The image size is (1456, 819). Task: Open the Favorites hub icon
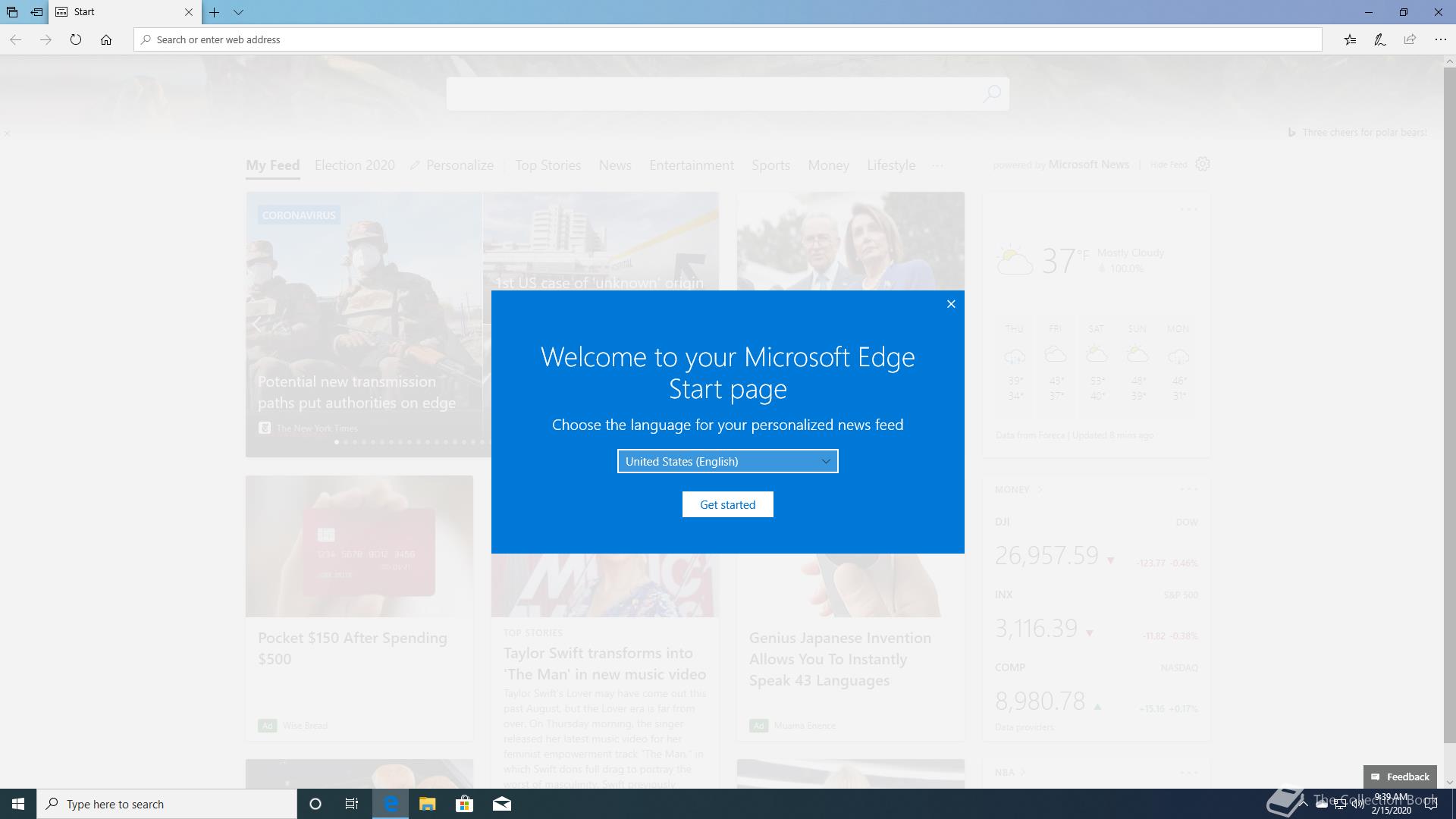click(1350, 39)
